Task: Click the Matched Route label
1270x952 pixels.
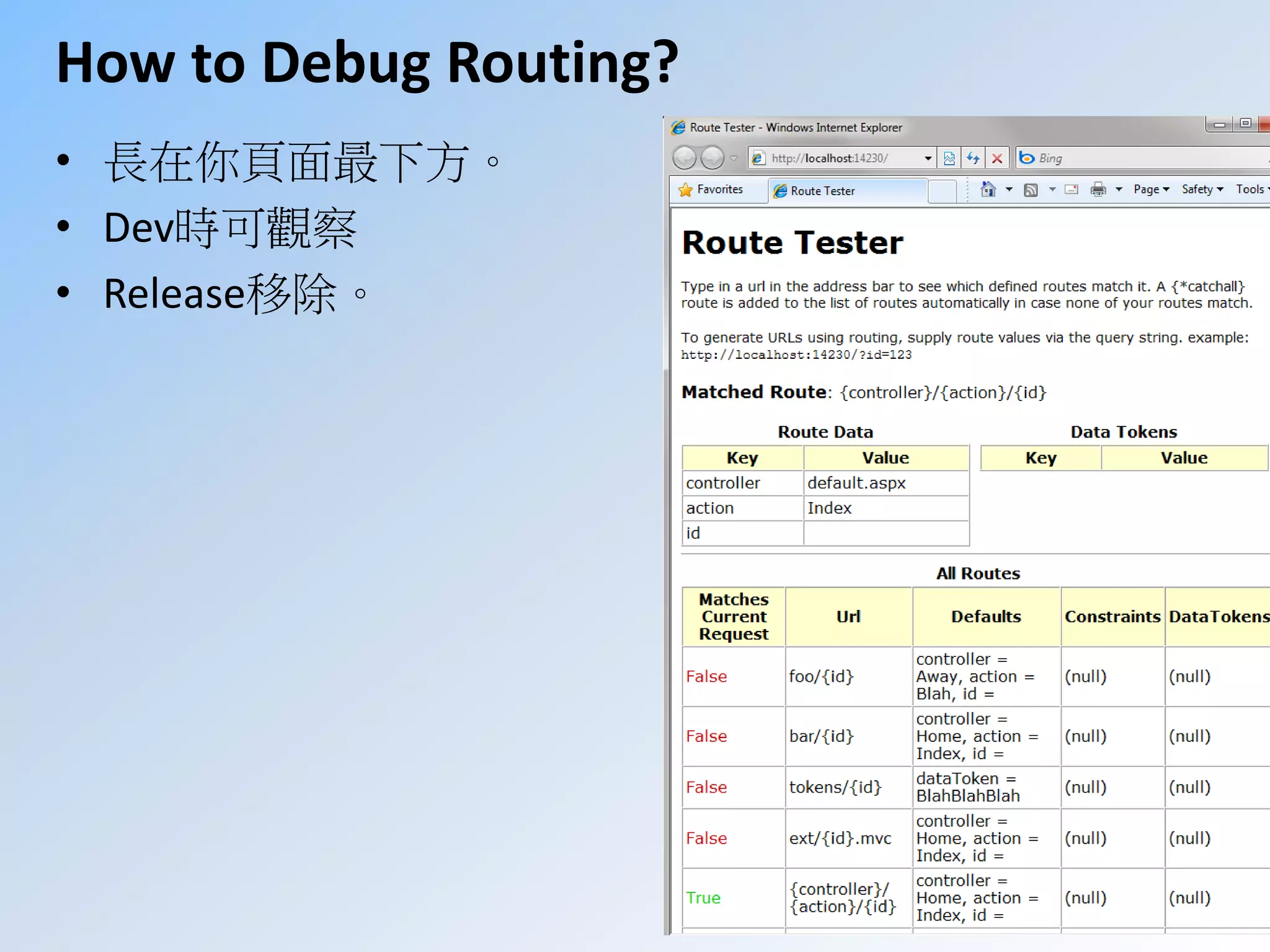Action: [754, 392]
